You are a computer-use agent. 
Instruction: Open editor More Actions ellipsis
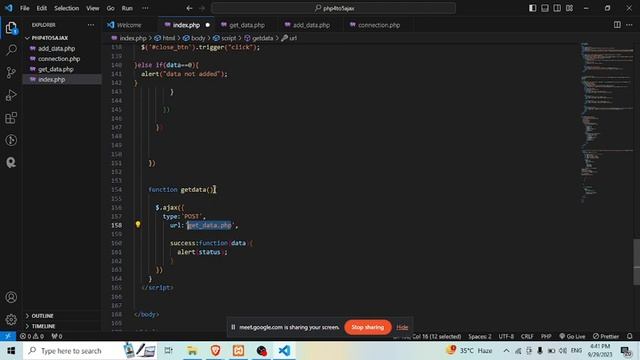point(629,25)
